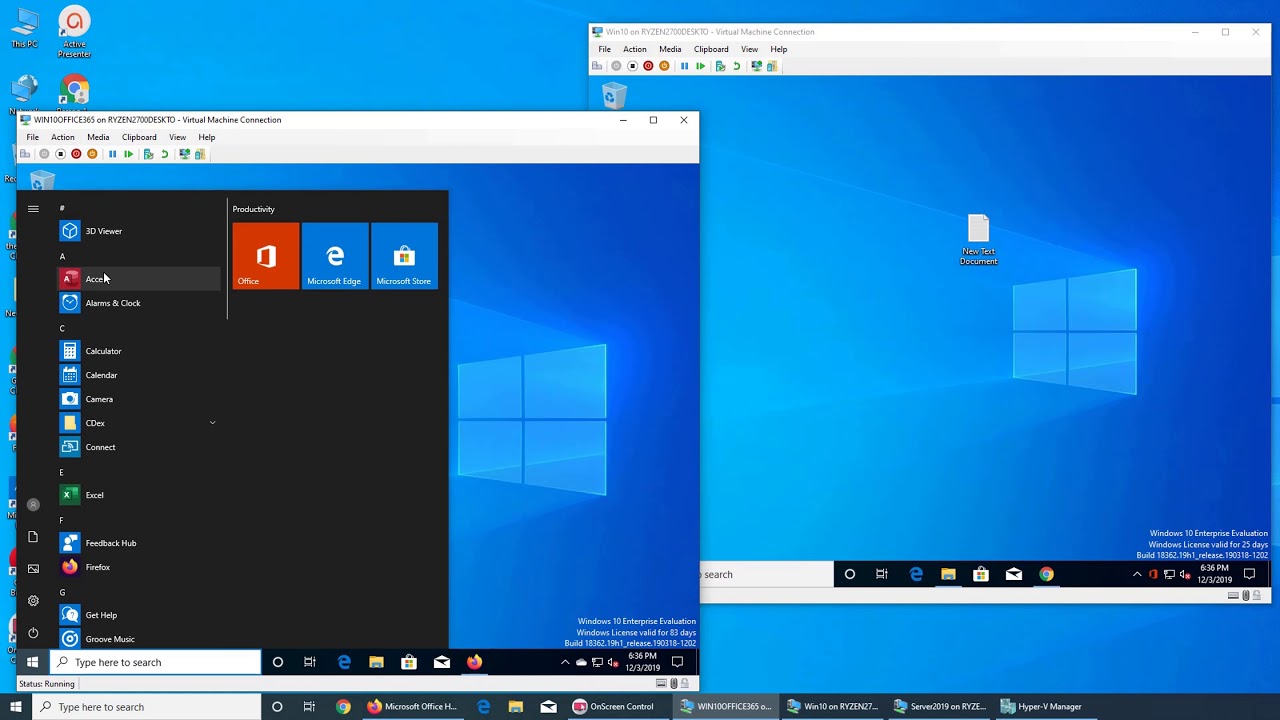Open Chrome in Win10 VM guest taskbar
Screen dimensions: 1280x720
pos(1046,574)
